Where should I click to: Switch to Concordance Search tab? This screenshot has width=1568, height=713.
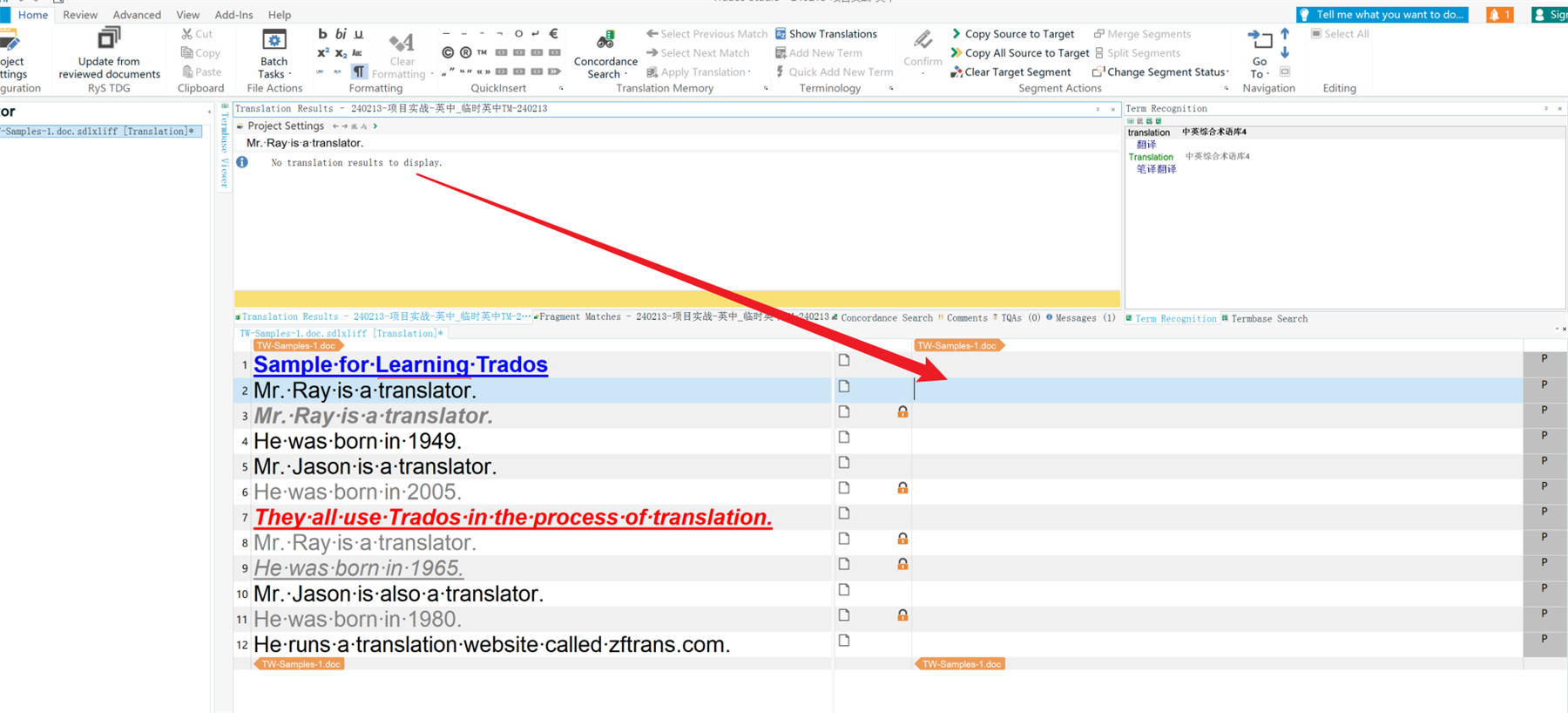pyautogui.click(x=882, y=318)
